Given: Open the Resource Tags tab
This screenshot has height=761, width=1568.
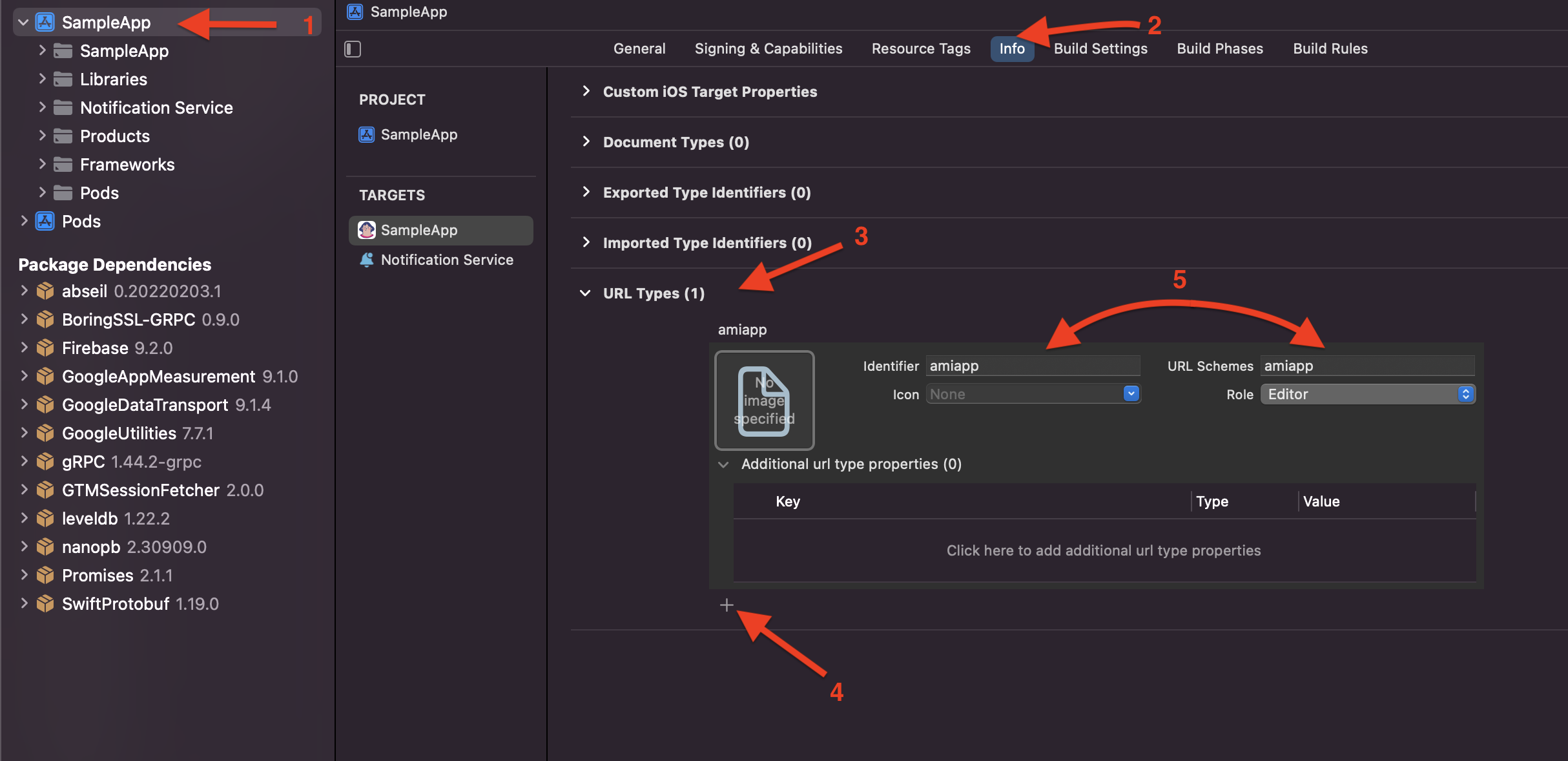Looking at the screenshot, I should (x=921, y=49).
